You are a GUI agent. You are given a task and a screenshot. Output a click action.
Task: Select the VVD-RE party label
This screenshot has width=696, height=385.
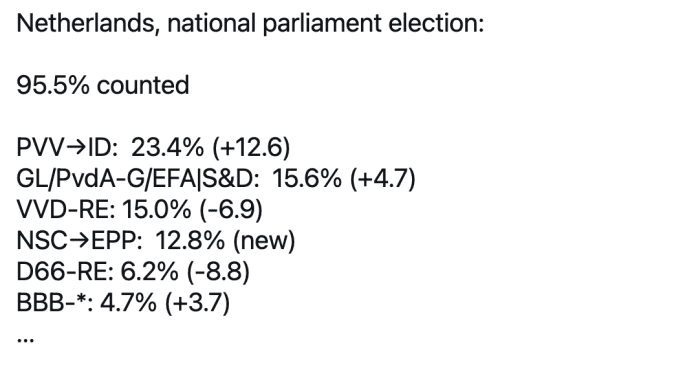66,209
